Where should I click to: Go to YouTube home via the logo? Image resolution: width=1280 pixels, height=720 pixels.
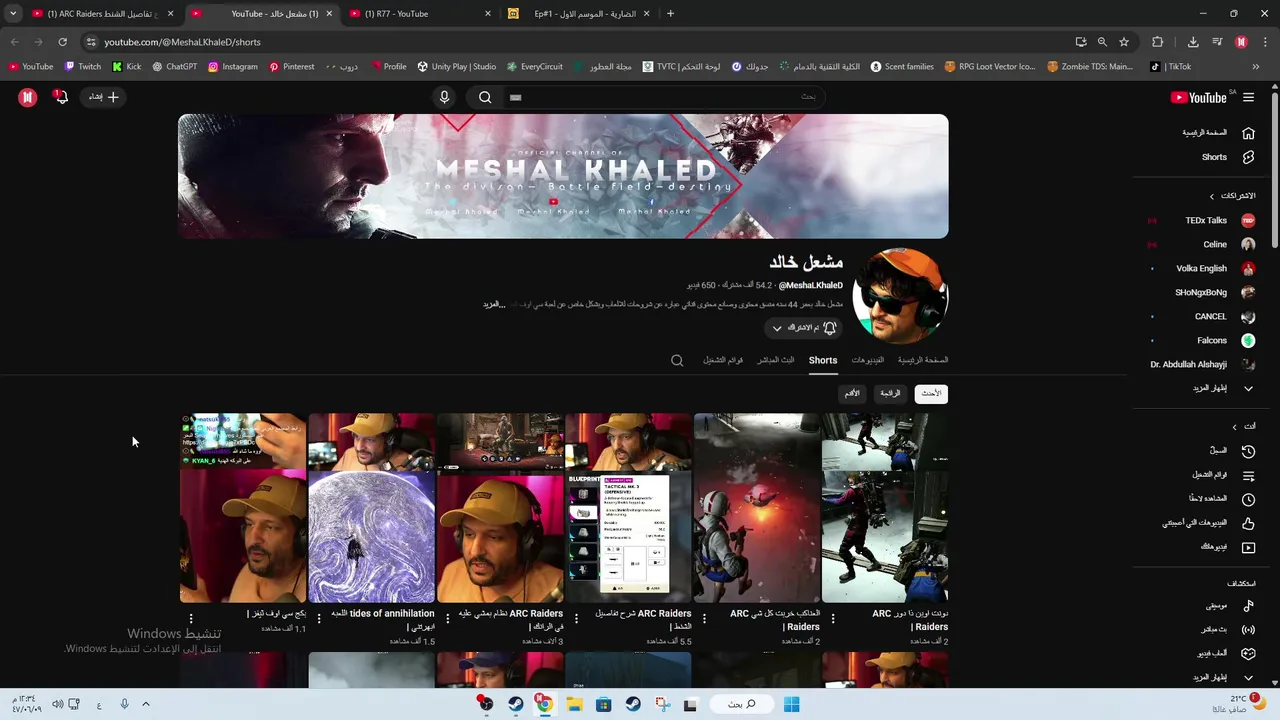click(x=1198, y=97)
